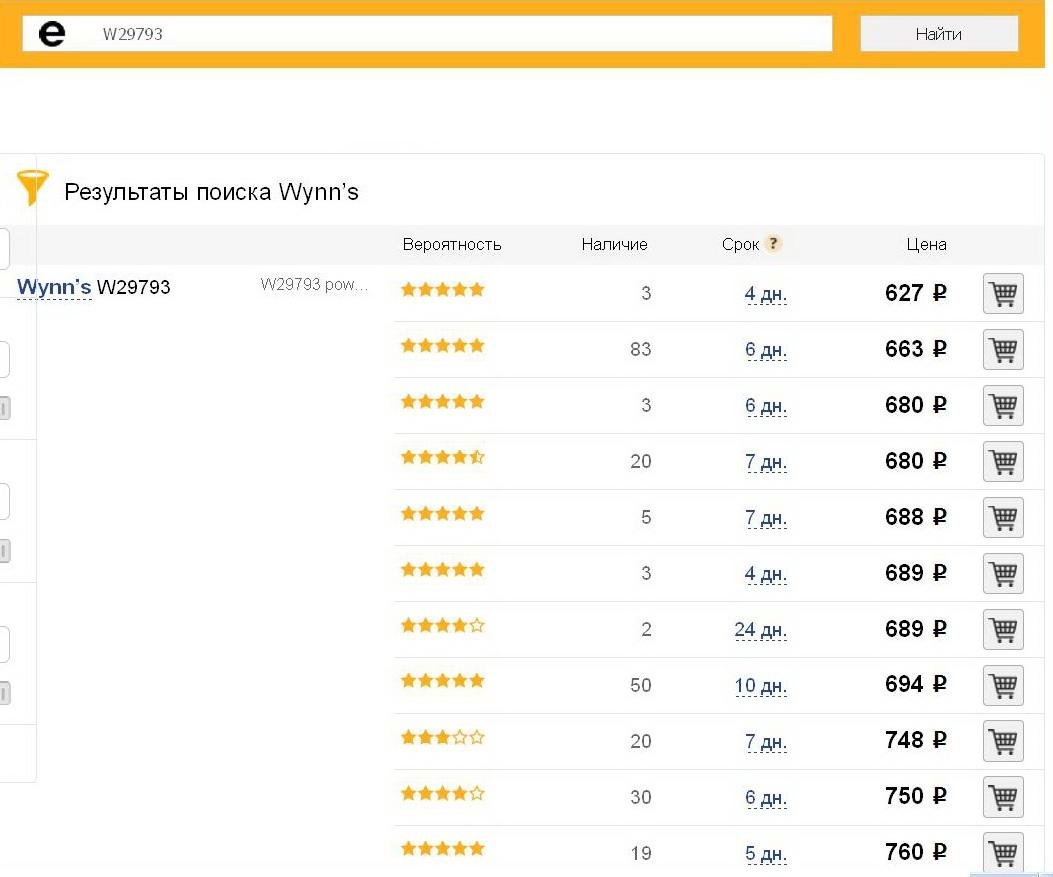Add the 680 ₽ 3-stock offer to cart

pos(1003,406)
